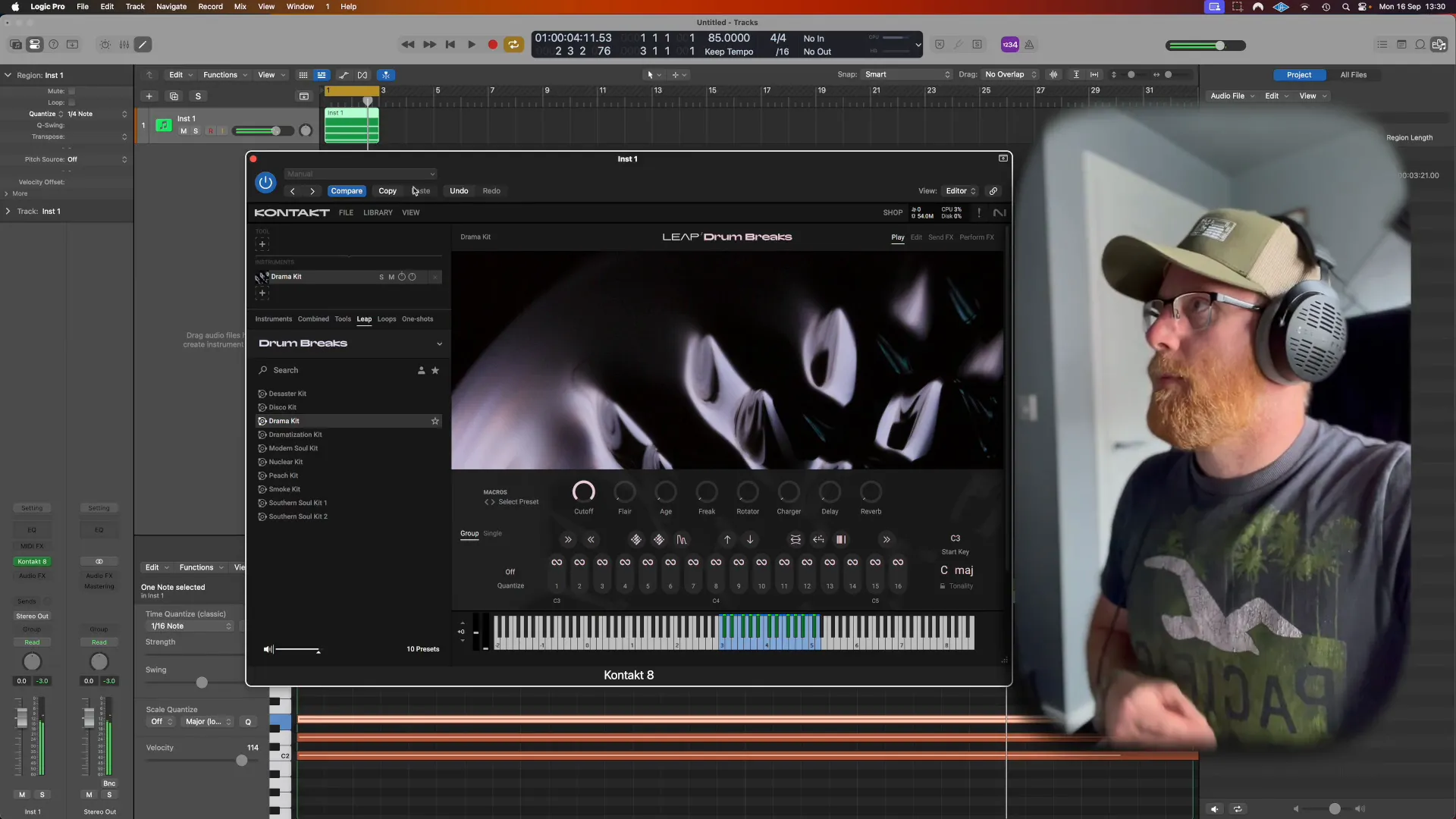
Task: Open the View Editor dropdown
Action: [960, 191]
